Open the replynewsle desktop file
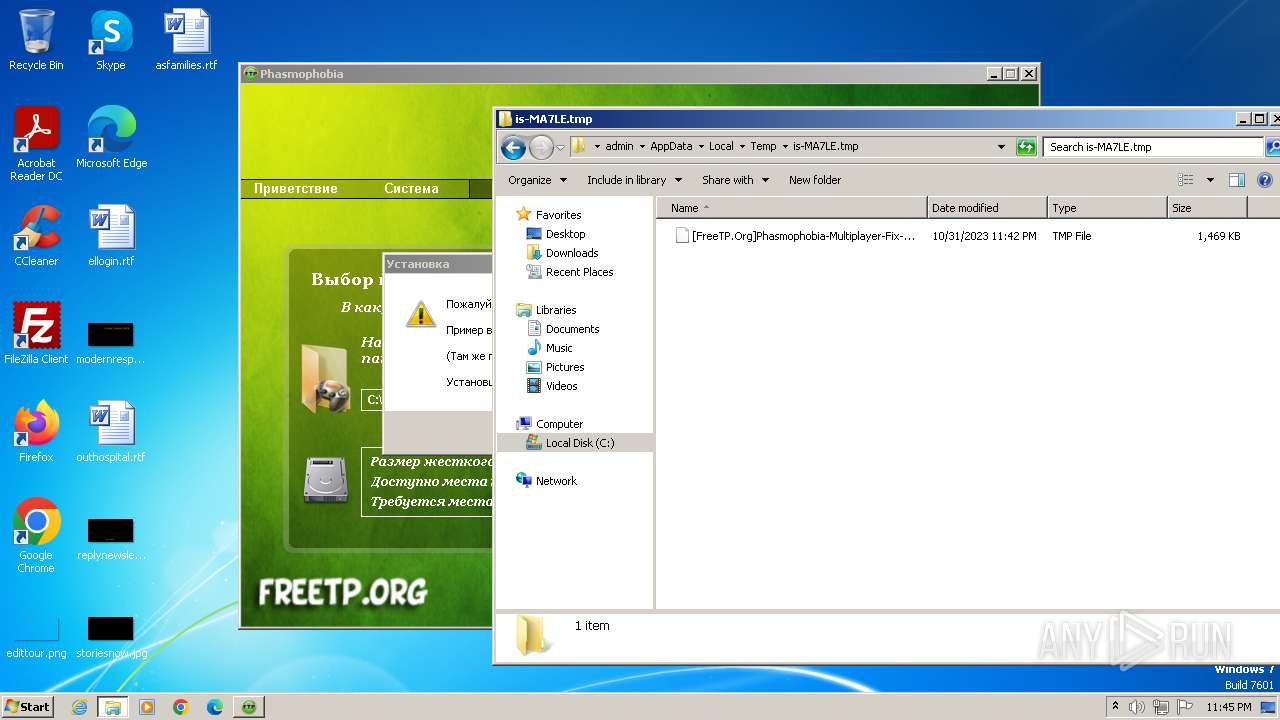The image size is (1280, 720). point(111,537)
